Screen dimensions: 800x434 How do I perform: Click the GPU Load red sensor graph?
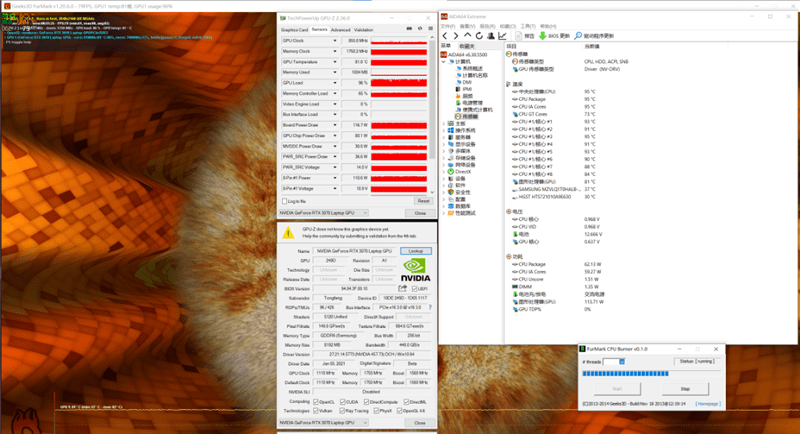pyautogui.click(x=399, y=83)
